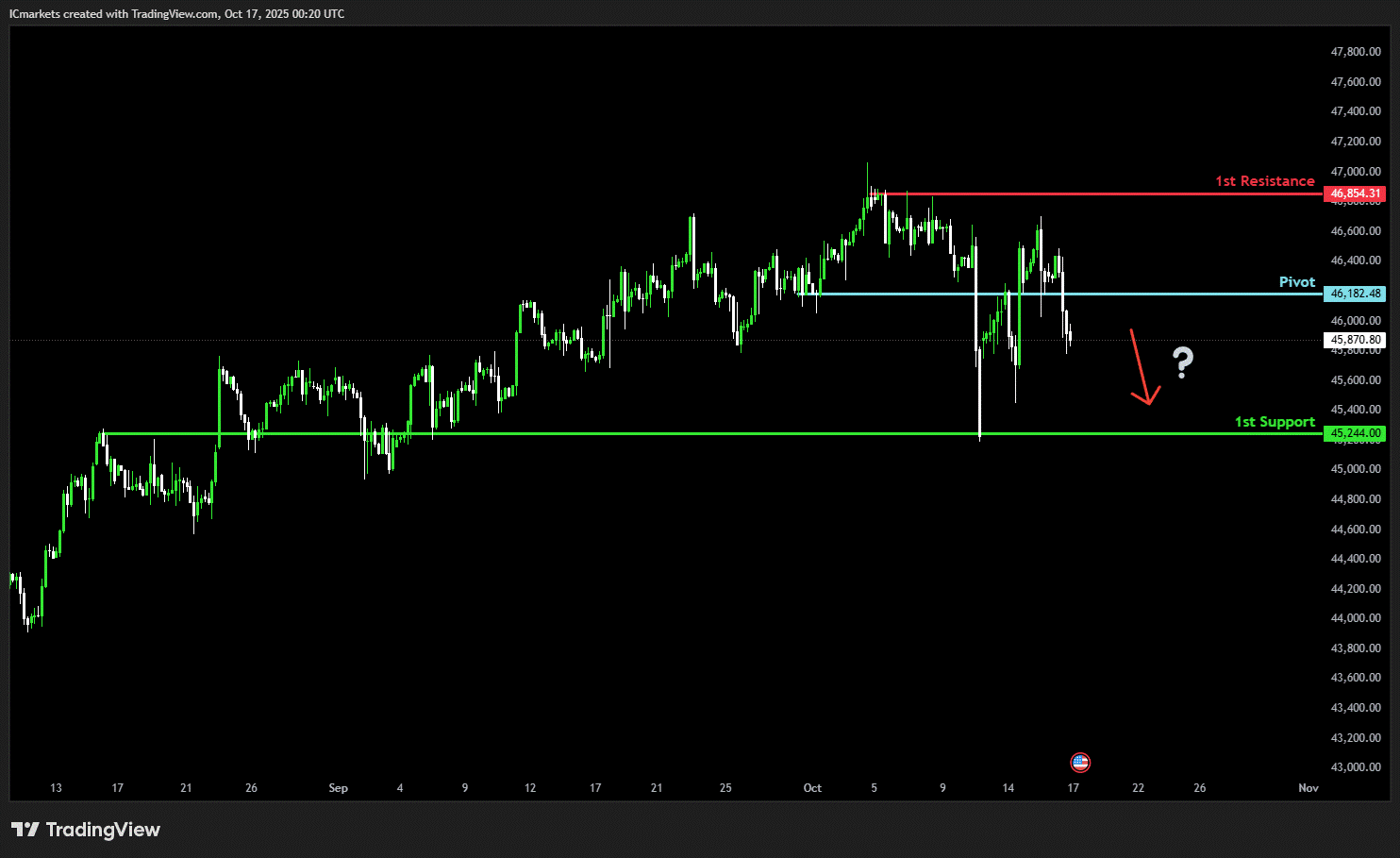The width and height of the screenshot is (1400, 858).
Task: Click the TradingView logo icon
Action: (x=25, y=830)
